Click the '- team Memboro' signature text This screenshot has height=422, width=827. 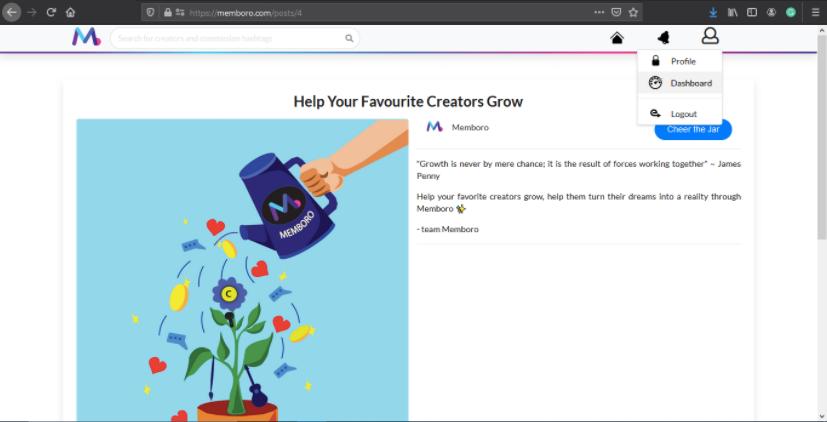[448, 229]
